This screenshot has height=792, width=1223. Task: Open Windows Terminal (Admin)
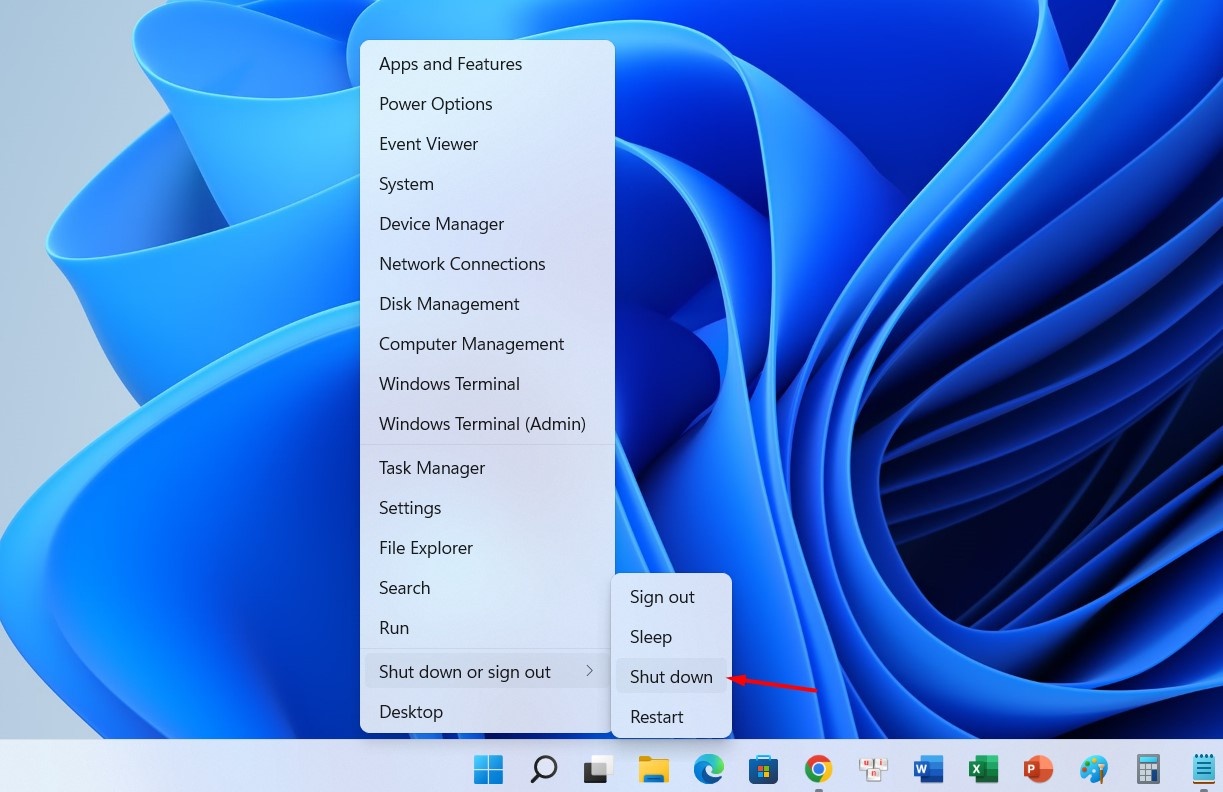482,423
